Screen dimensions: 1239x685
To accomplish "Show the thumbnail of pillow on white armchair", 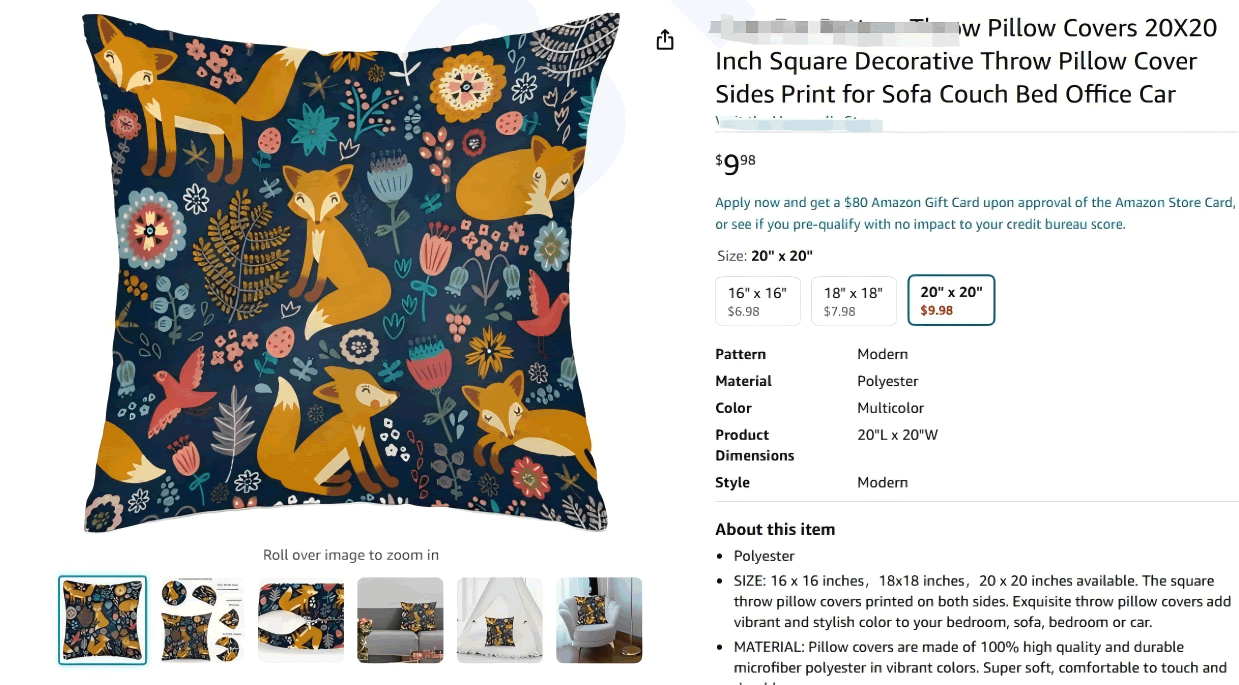I will tap(599, 620).
